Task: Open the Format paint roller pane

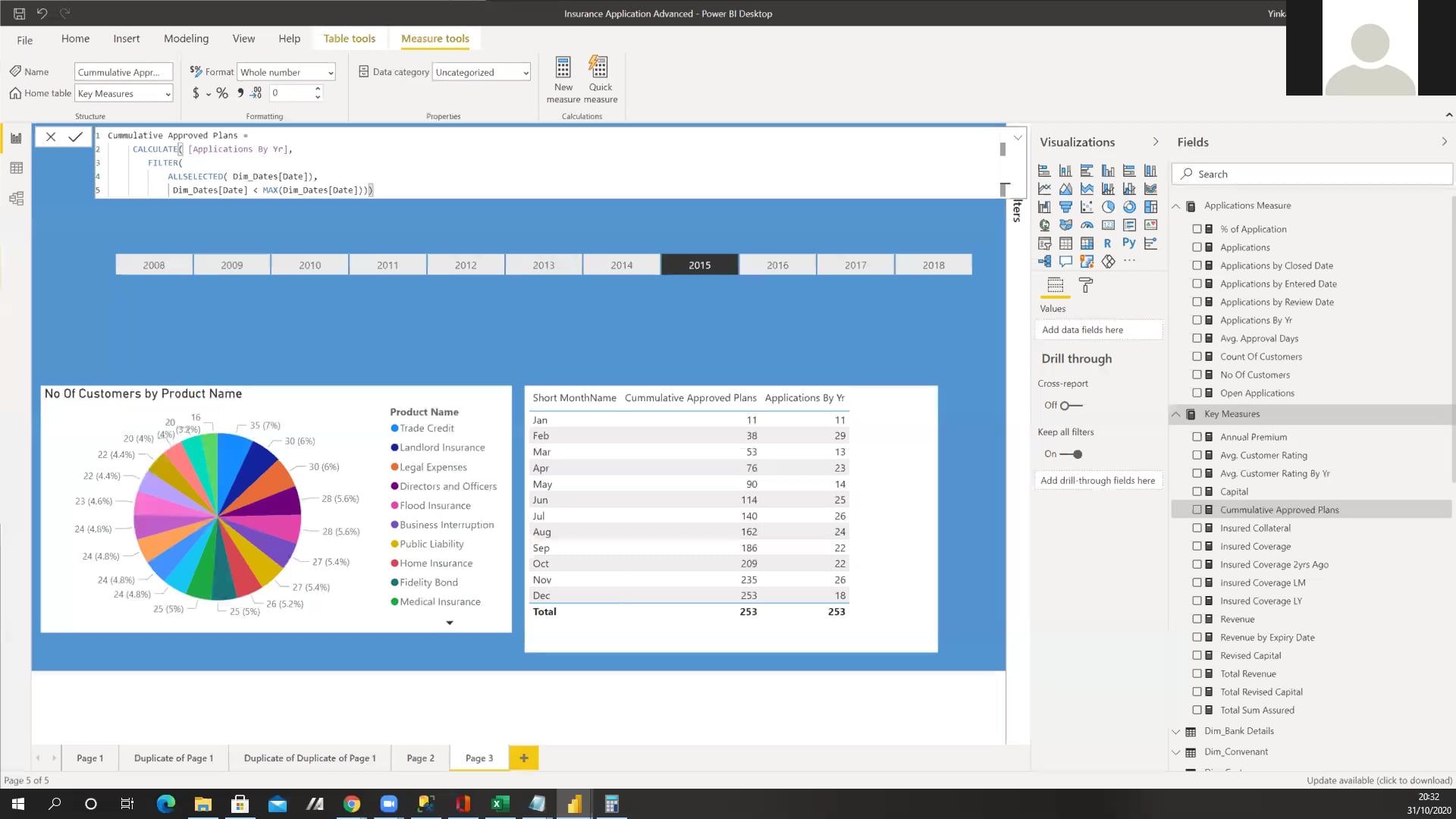Action: coord(1086,286)
